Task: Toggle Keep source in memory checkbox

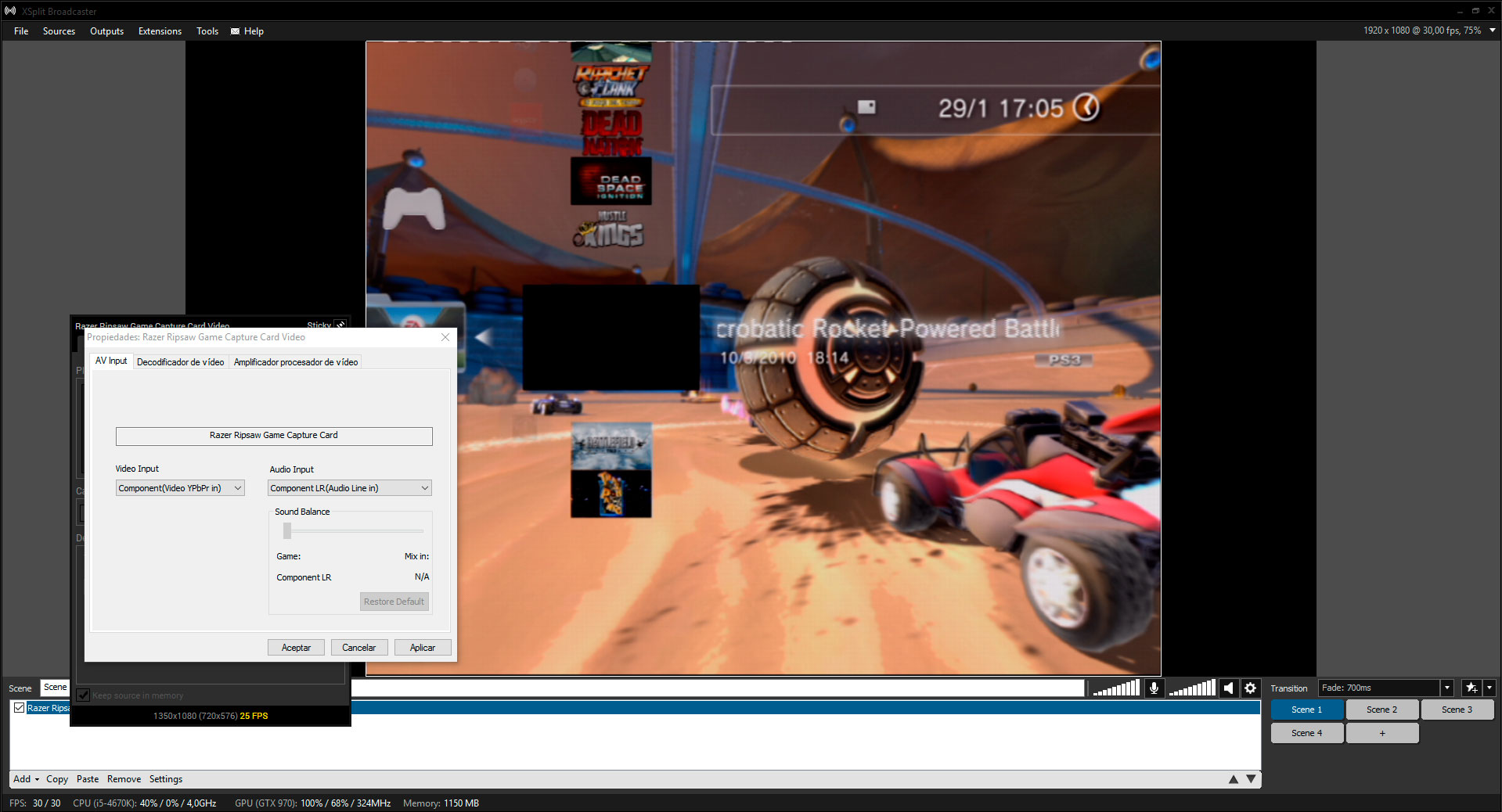Action: click(83, 695)
